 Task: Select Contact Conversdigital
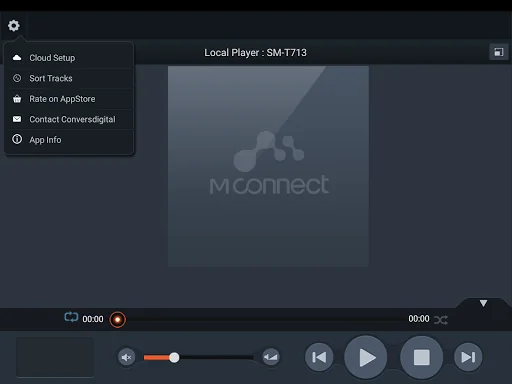click(x=69, y=119)
